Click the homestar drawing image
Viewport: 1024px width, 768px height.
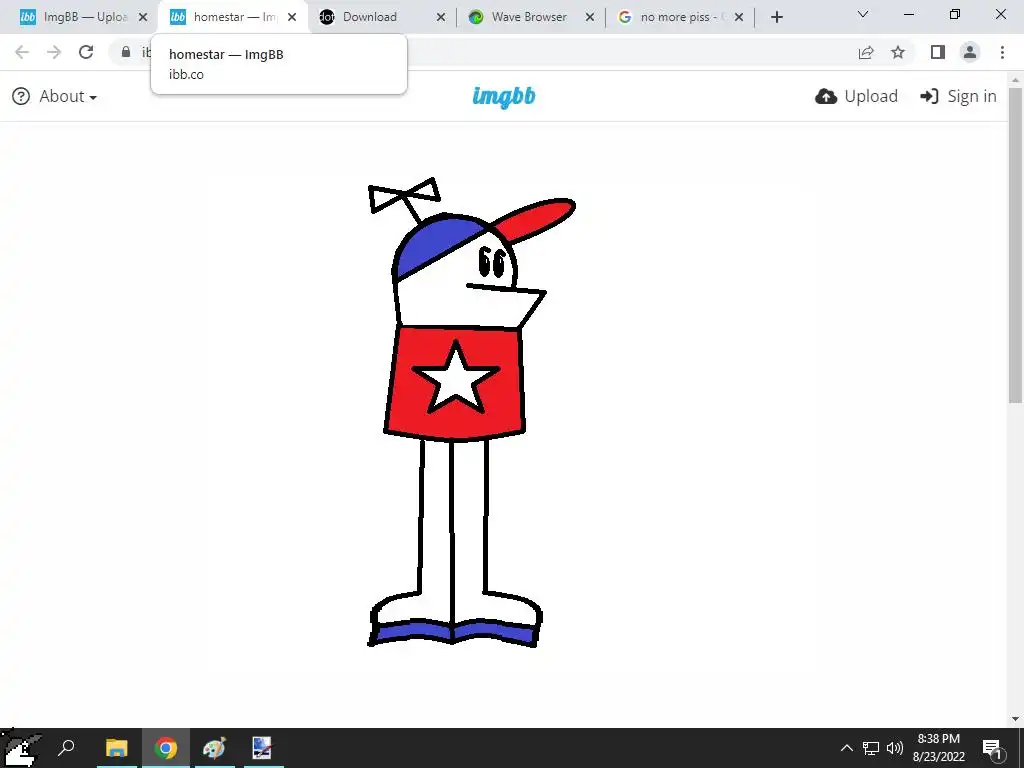tap(472, 413)
